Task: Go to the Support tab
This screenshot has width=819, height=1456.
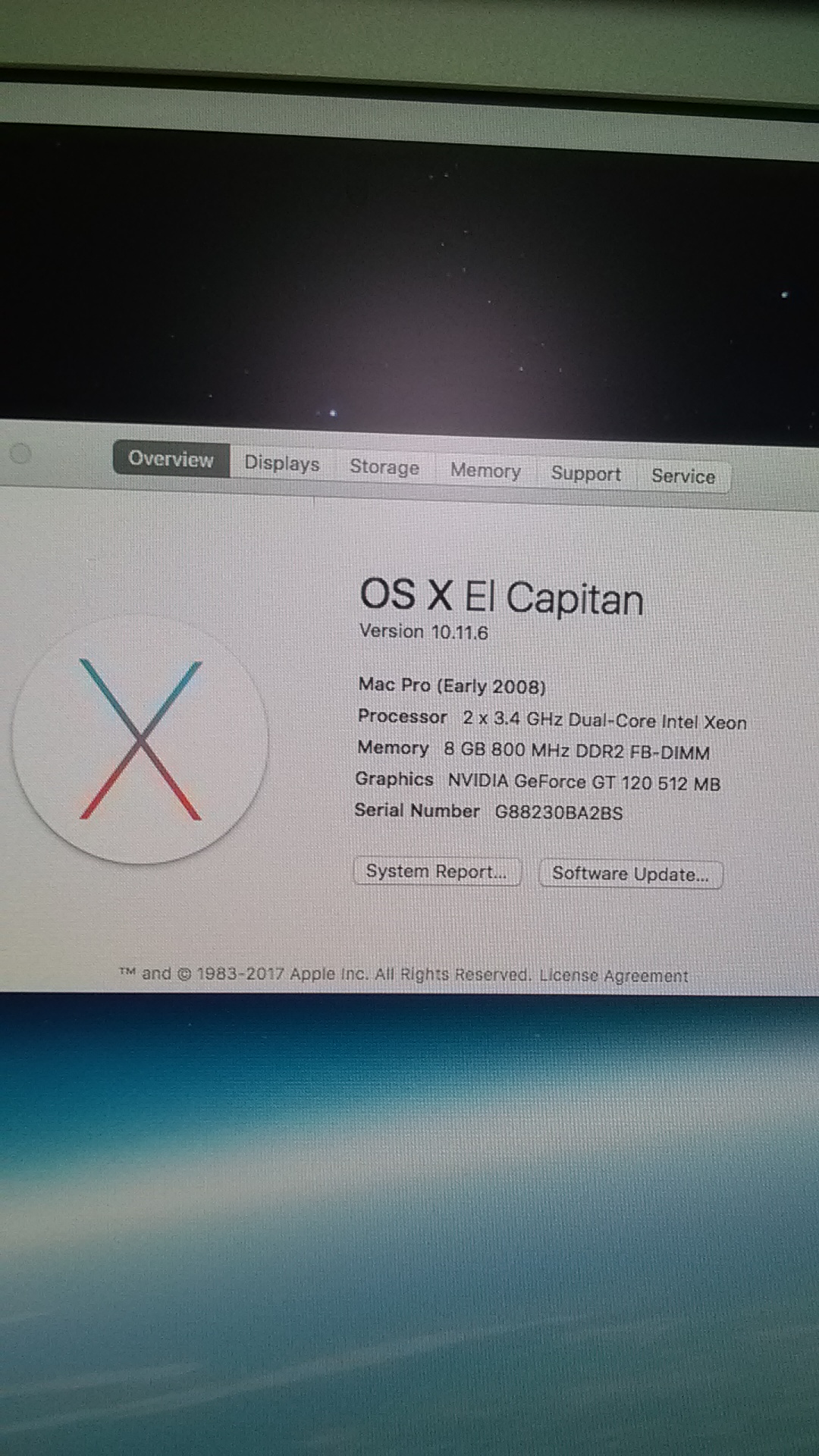Action: coord(586,474)
